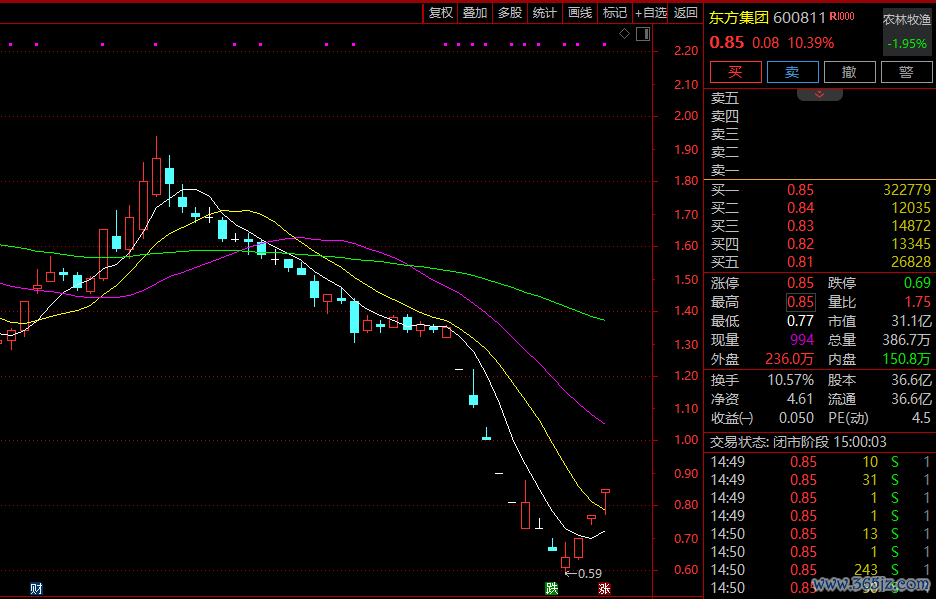Click the boxed 最高 price 0.85
Screen dimensions: 936x599
[x=800, y=302]
